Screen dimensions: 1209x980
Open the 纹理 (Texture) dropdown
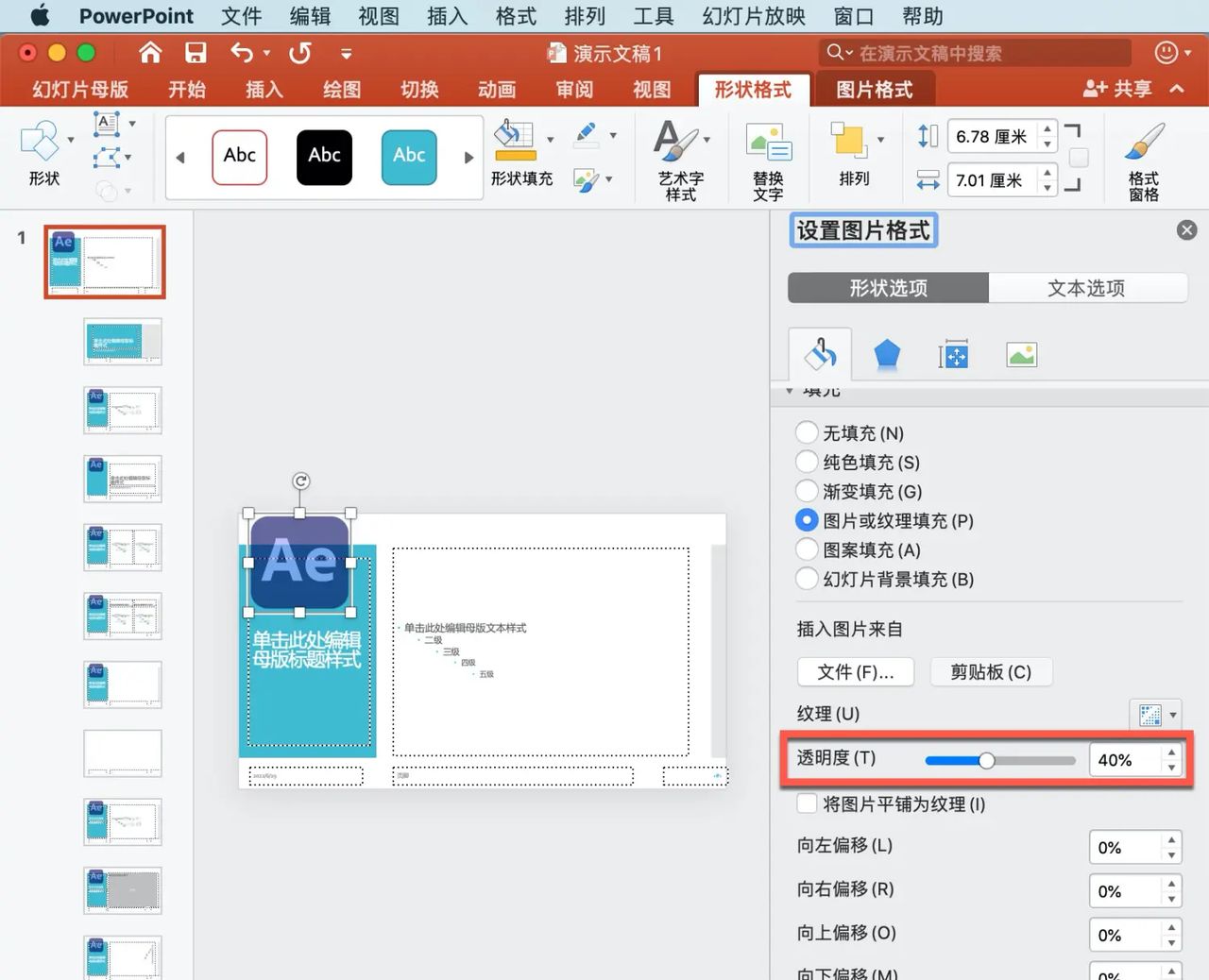1156,715
